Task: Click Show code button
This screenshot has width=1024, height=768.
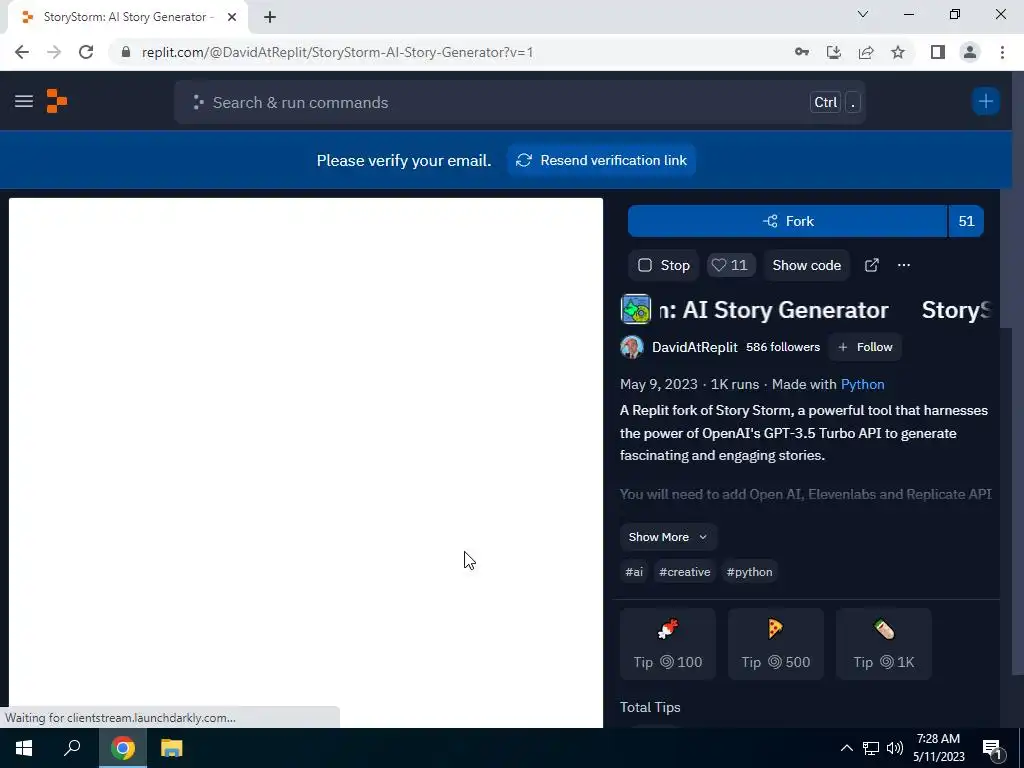Action: click(x=807, y=265)
